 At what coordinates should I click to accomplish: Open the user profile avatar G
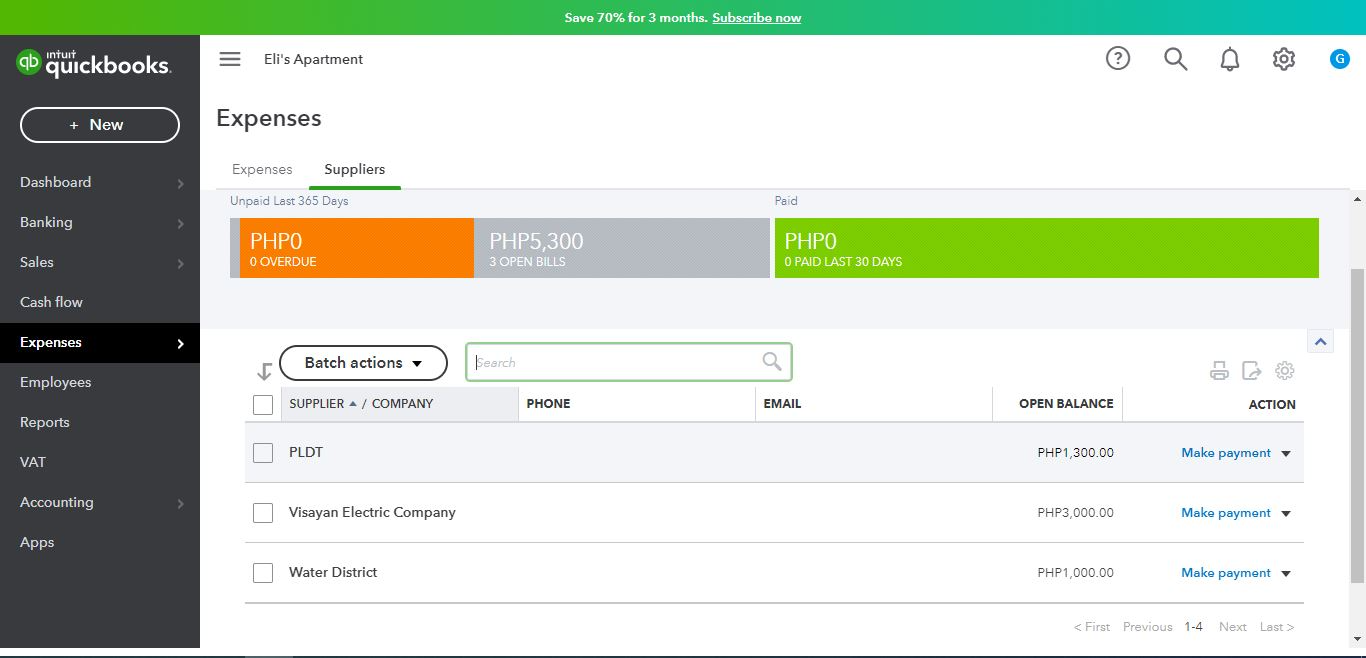pos(1340,59)
